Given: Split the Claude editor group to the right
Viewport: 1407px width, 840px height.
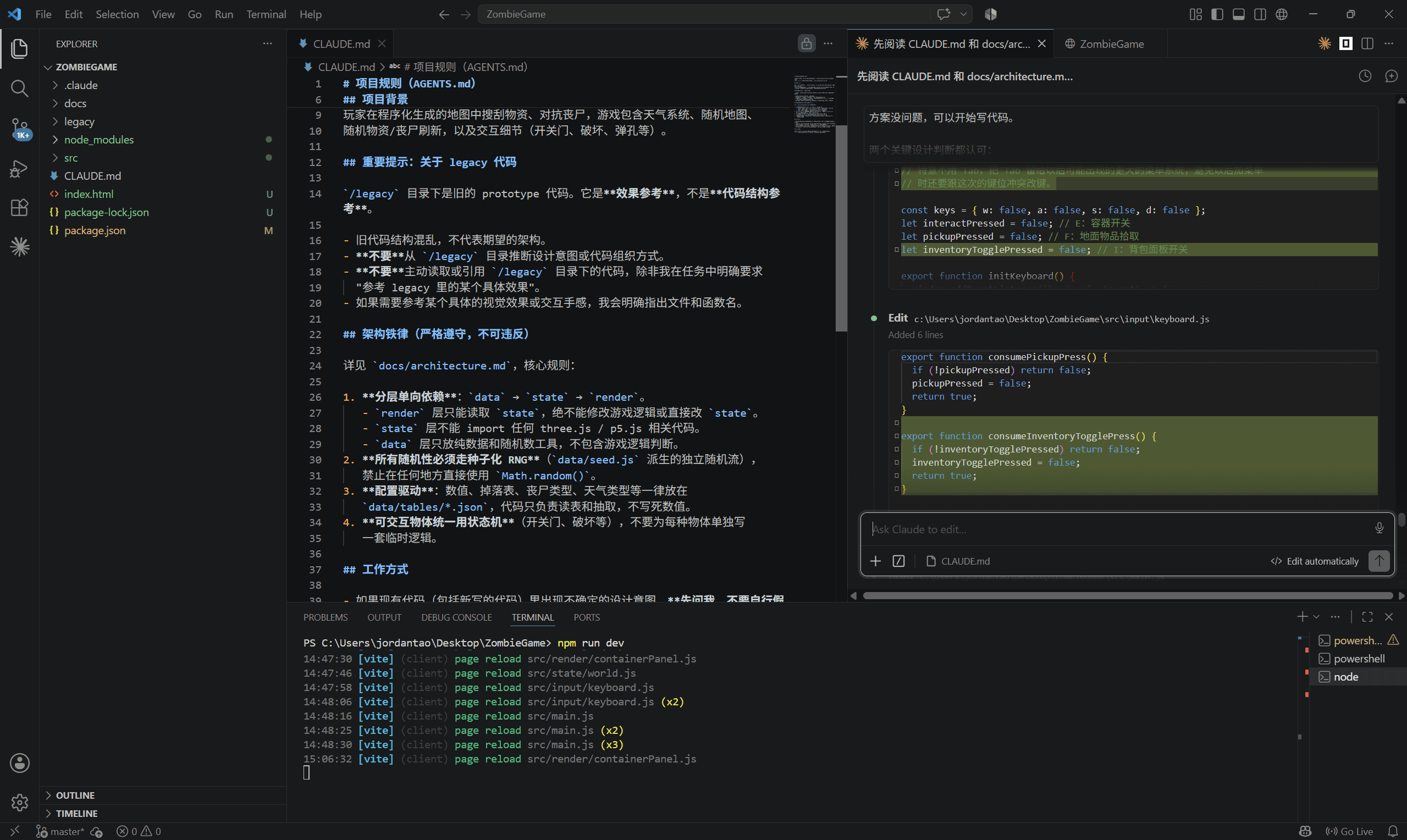Looking at the screenshot, I should (x=1367, y=43).
